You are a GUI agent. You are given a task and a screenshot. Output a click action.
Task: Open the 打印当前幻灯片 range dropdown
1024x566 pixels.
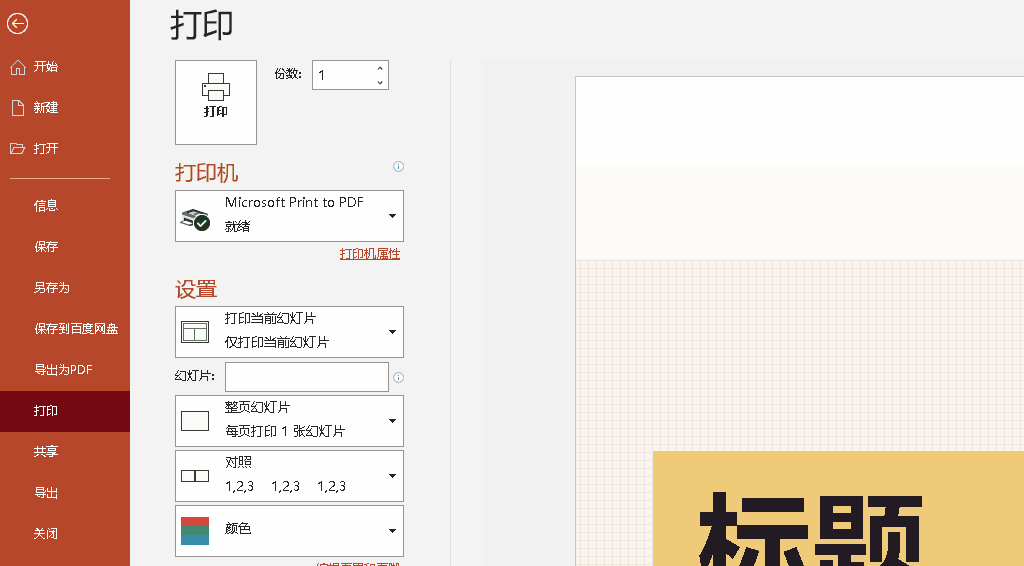click(x=289, y=332)
